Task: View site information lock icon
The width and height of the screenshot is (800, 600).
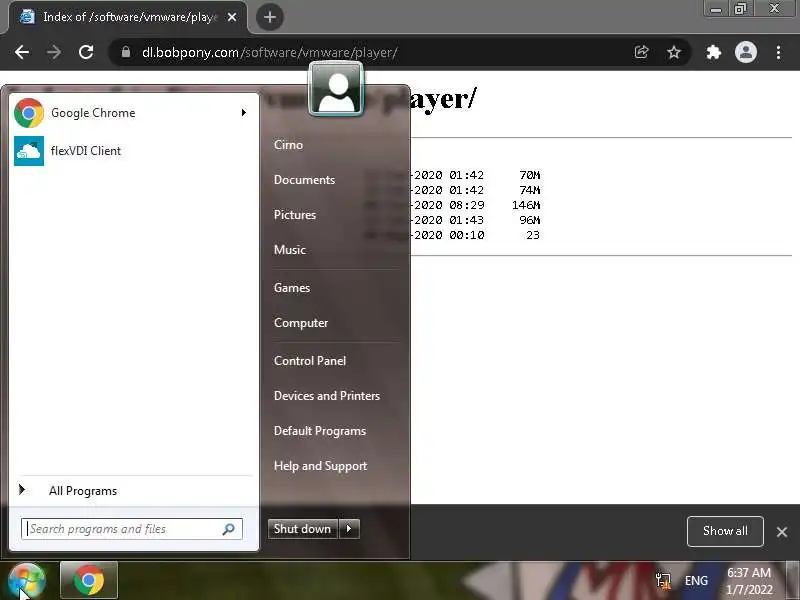Action: (x=126, y=52)
